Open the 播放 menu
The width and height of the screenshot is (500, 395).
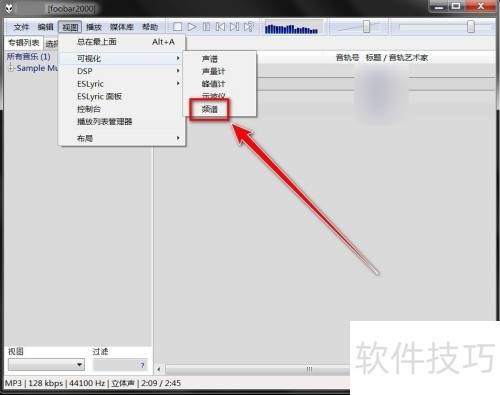(x=94, y=27)
